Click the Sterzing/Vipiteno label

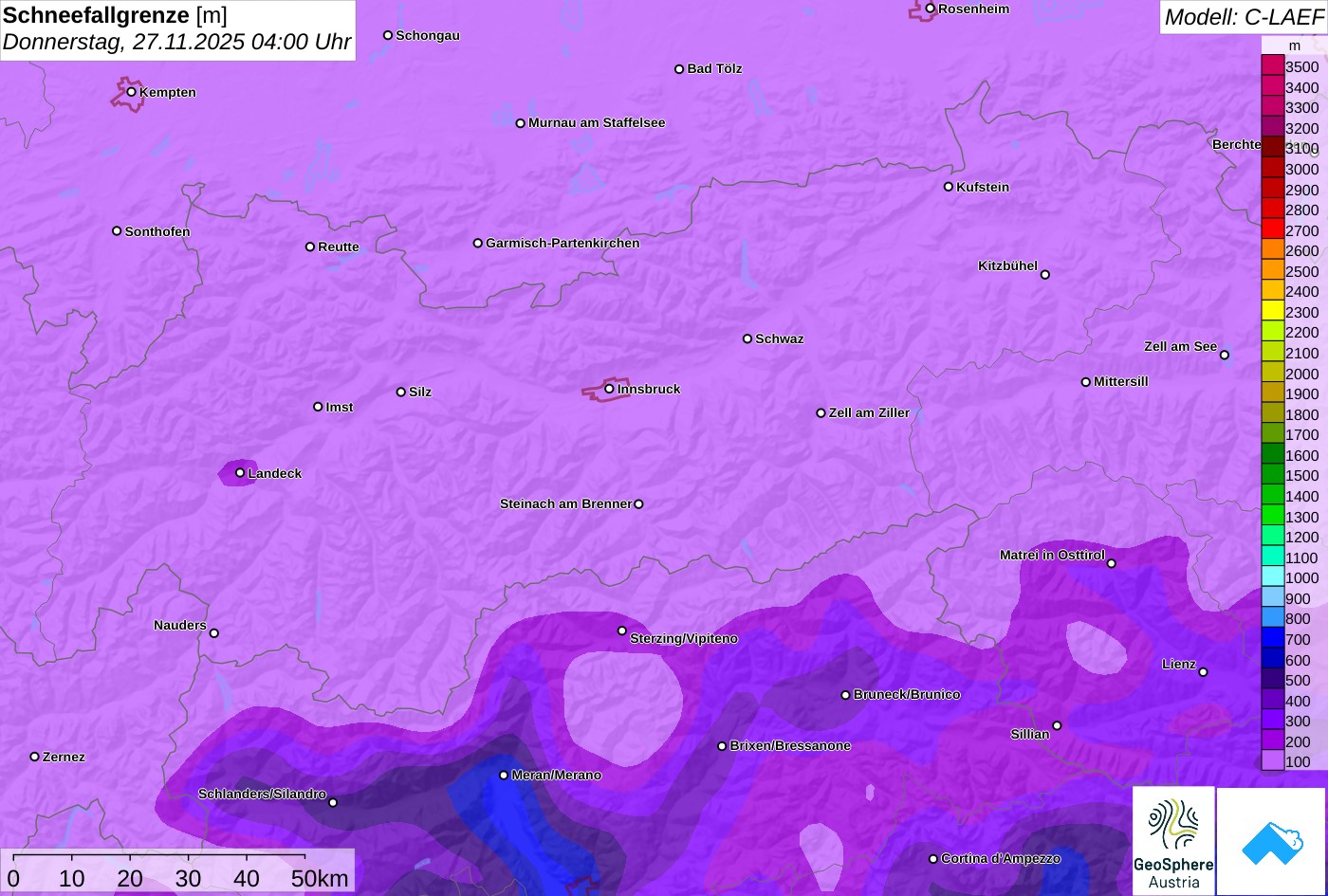(x=683, y=639)
